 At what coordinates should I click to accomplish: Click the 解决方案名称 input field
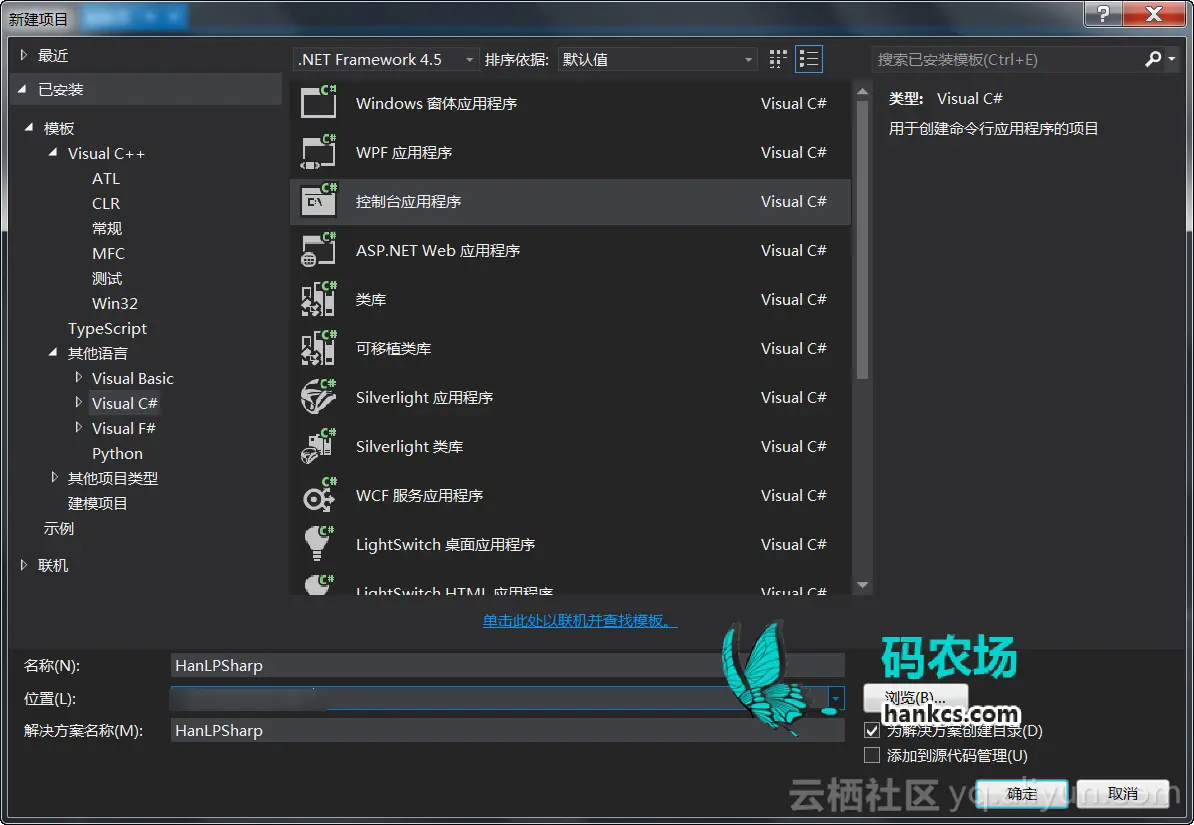pos(508,730)
